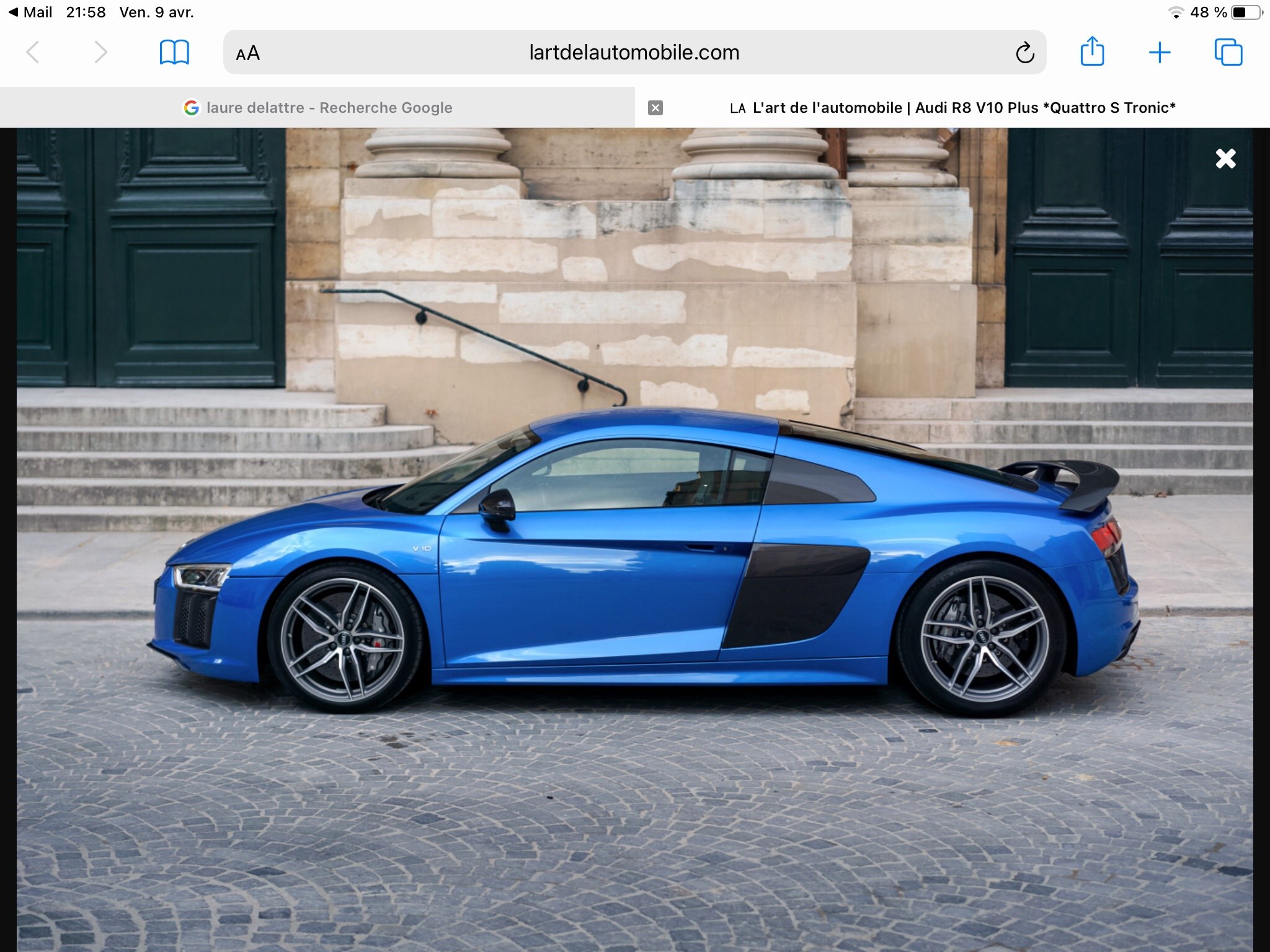
Task: Tap the forward navigation arrow
Action: [100, 53]
